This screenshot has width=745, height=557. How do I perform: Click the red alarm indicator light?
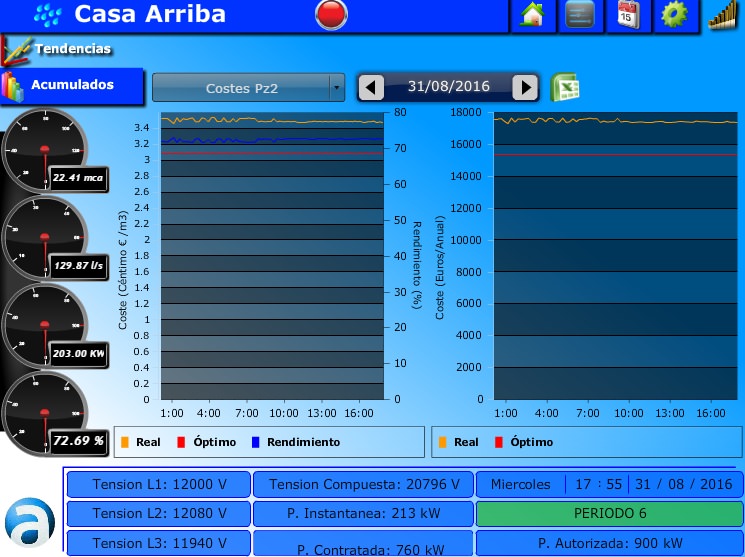[x=330, y=14]
